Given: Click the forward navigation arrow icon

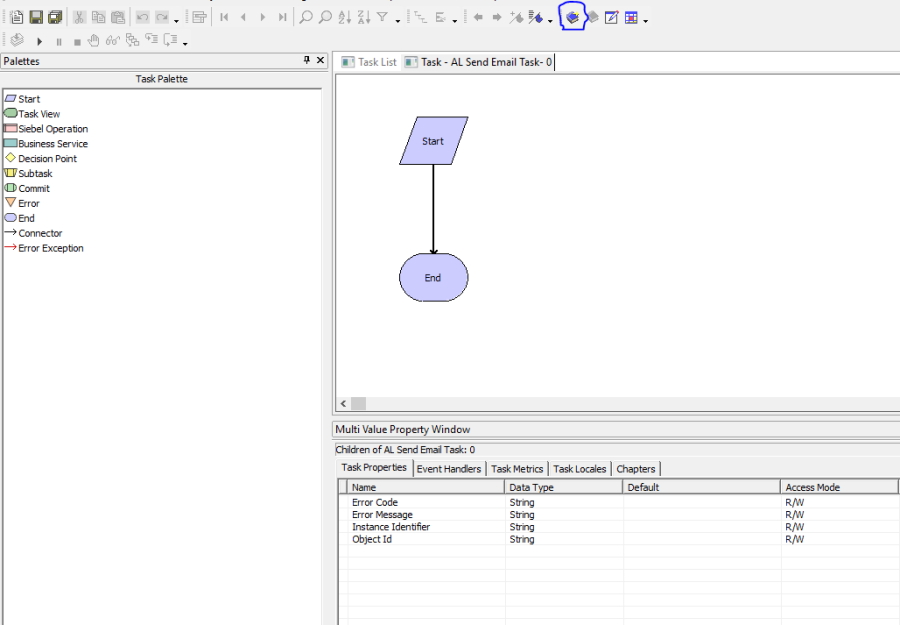Looking at the screenshot, I should click(x=497, y=18).
